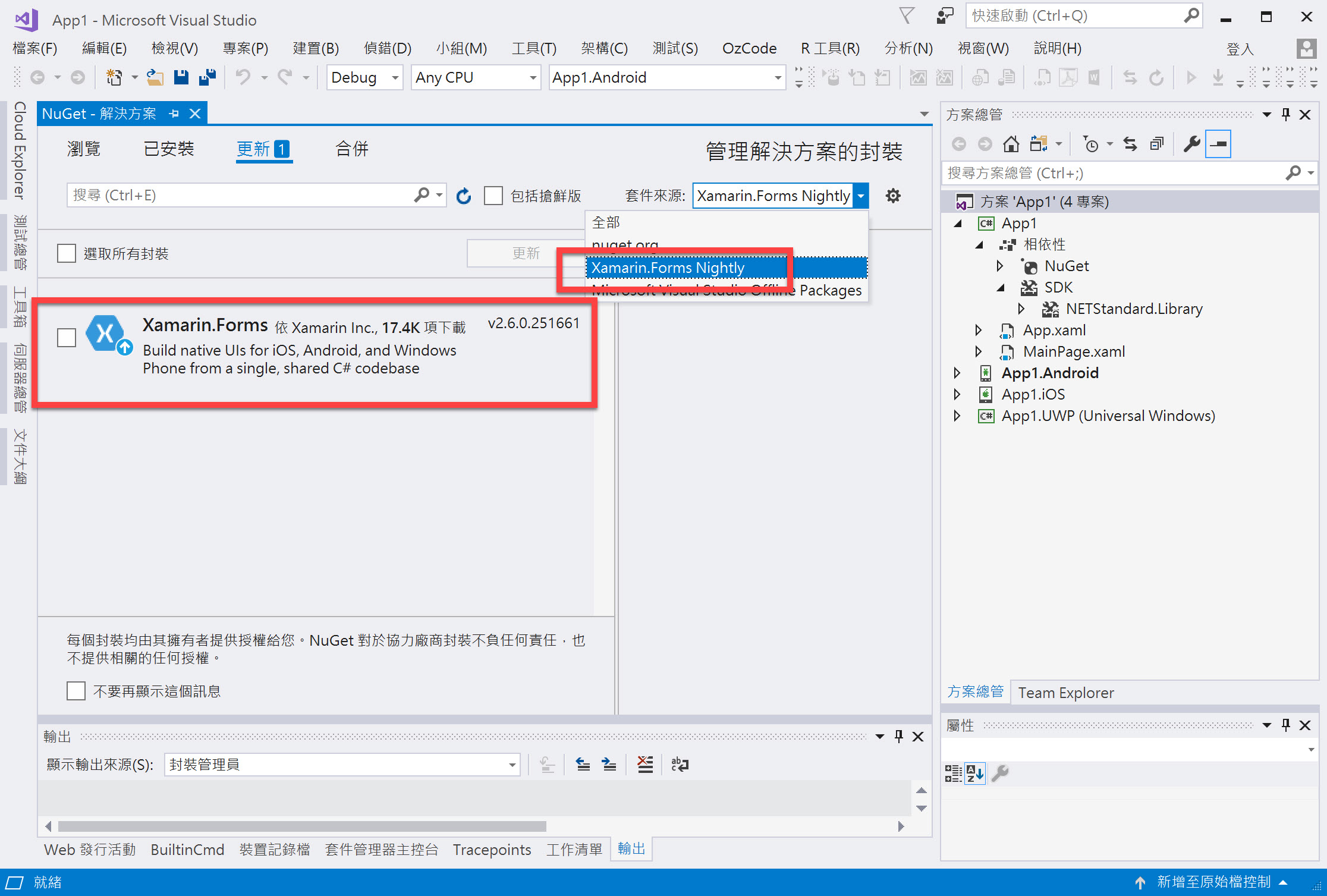
Task: Open 顯示輸出來源 封裝管理員 dropdown
Action: pyautogui.click(x=342, y=765)
